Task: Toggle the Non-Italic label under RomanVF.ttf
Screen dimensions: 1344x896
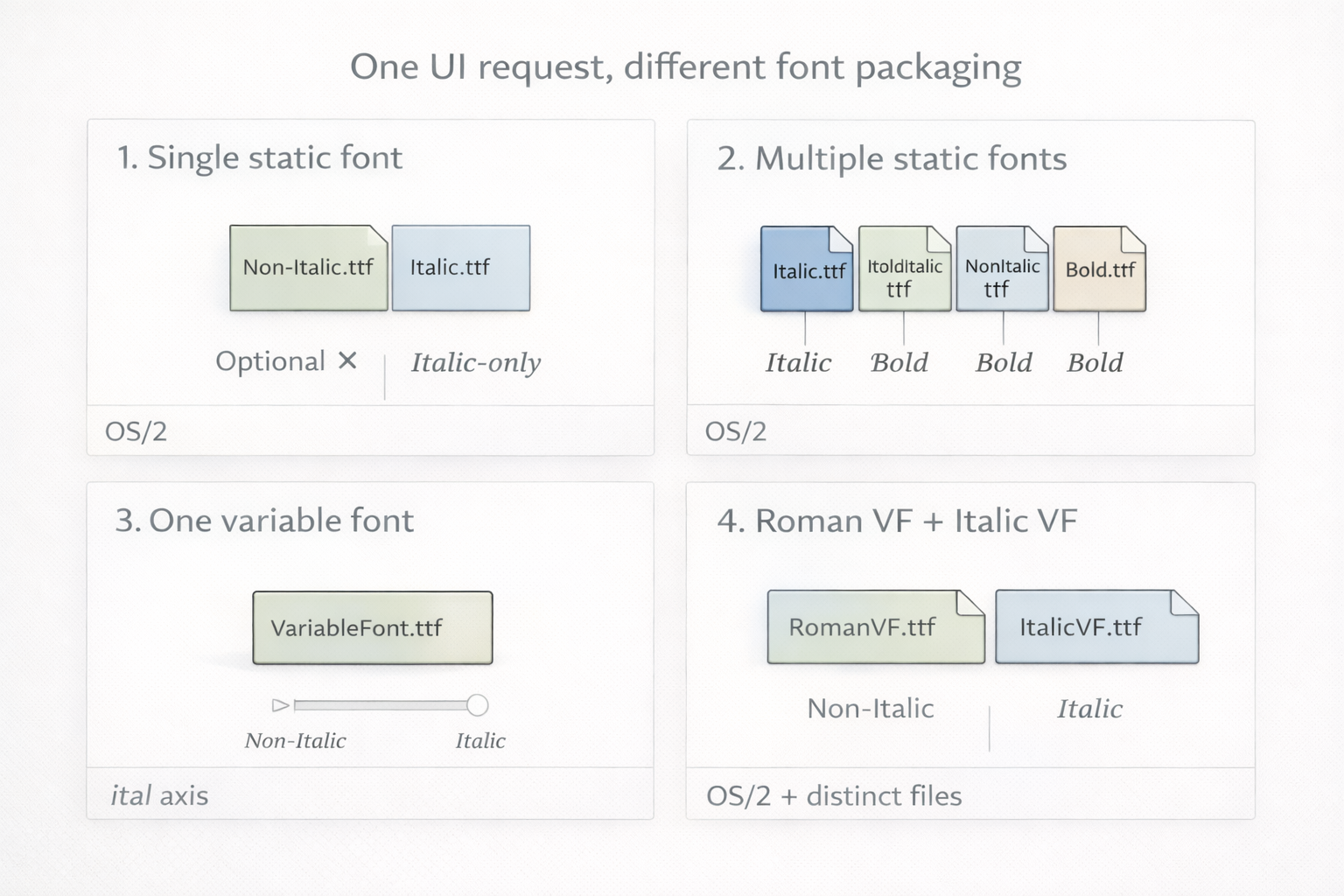Action: pyautogui.click(x=871, y=709)
